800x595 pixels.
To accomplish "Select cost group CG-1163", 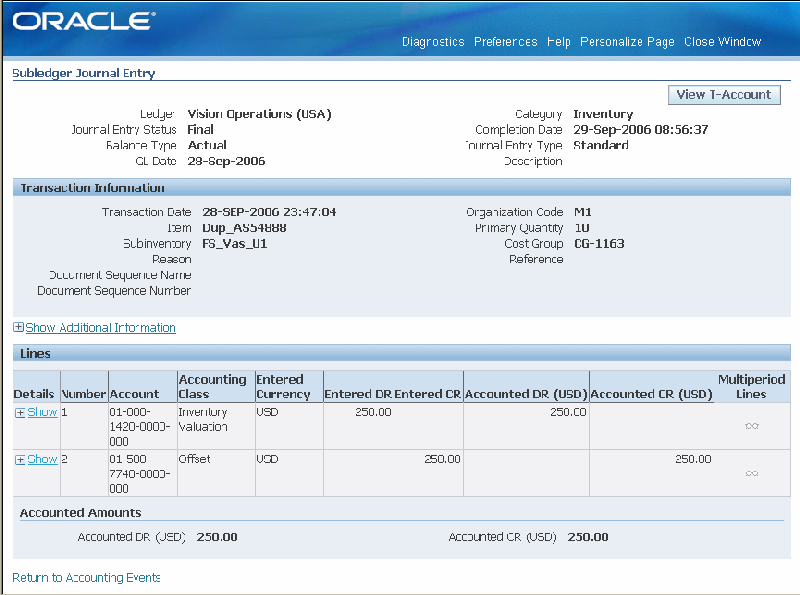I will 599,244.
